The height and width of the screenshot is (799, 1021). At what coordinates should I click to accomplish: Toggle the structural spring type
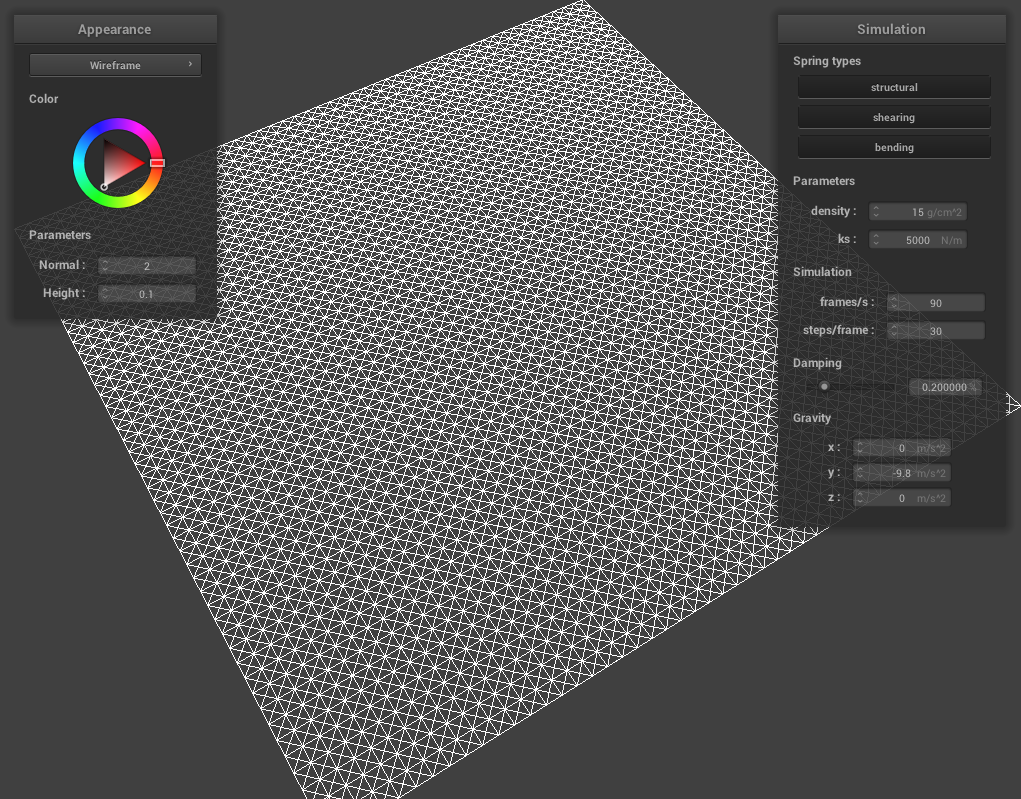tap(893, 87)
